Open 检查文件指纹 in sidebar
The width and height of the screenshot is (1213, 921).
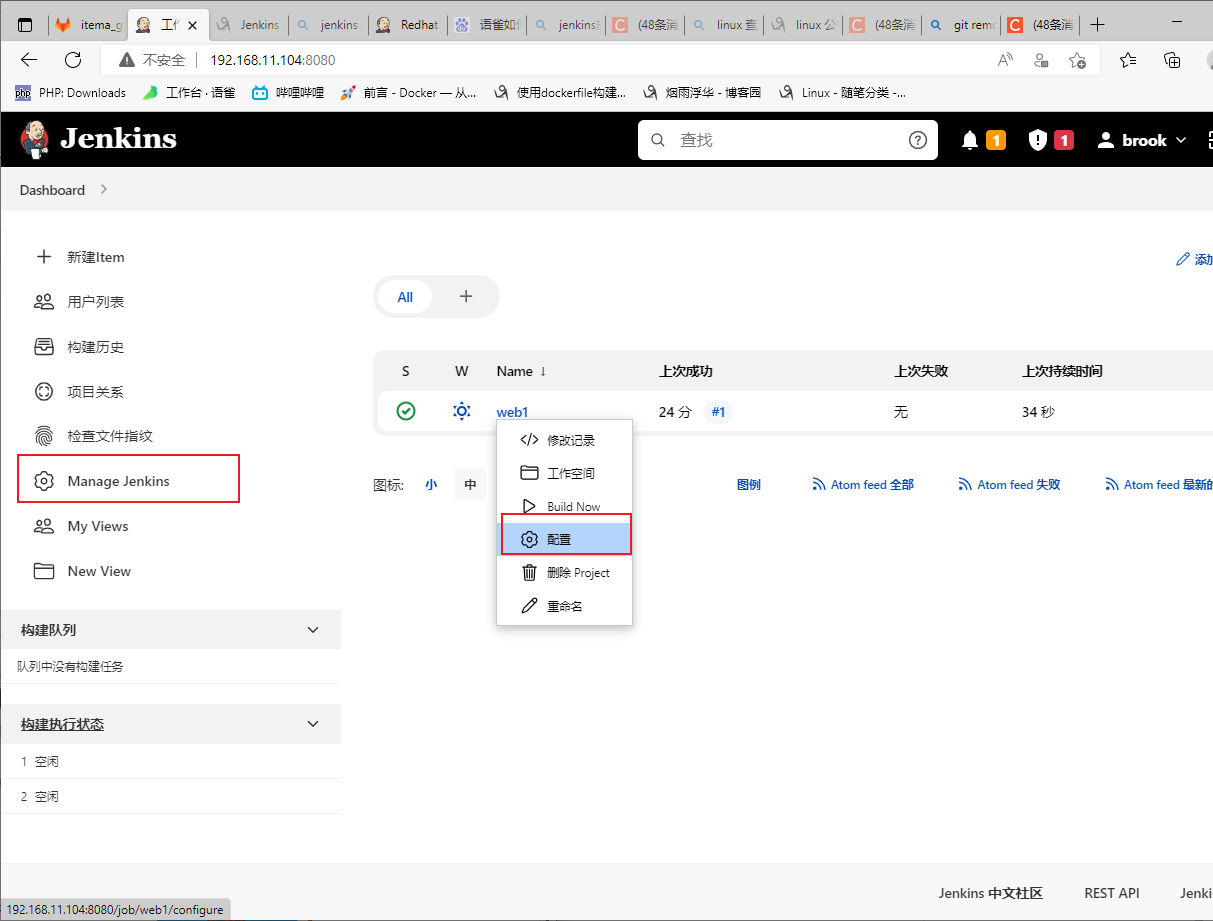pos(94,436)
